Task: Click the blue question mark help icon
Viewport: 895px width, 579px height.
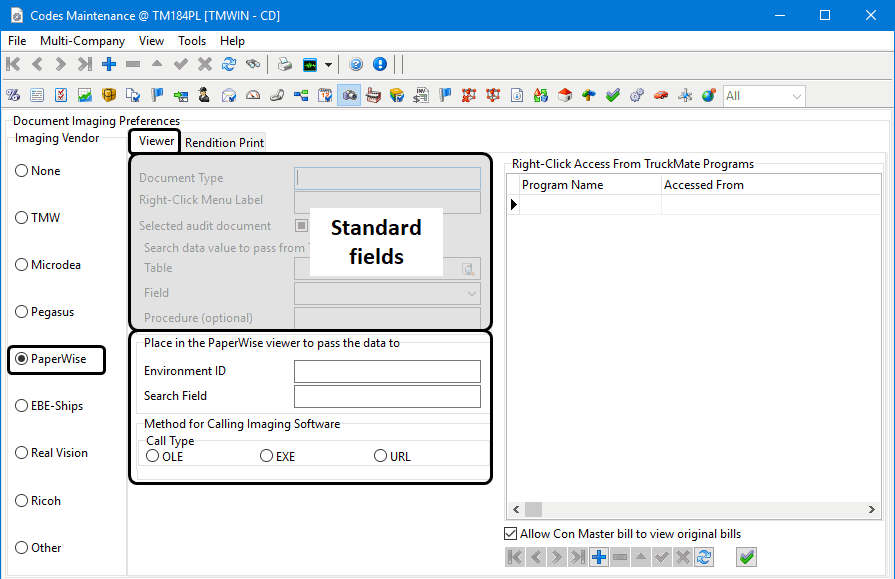Action: pos(356,64)
